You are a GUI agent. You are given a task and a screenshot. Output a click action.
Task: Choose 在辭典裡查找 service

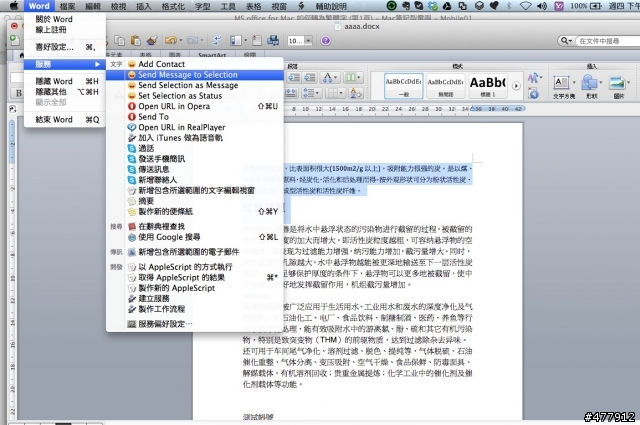(x=195, y=226)
